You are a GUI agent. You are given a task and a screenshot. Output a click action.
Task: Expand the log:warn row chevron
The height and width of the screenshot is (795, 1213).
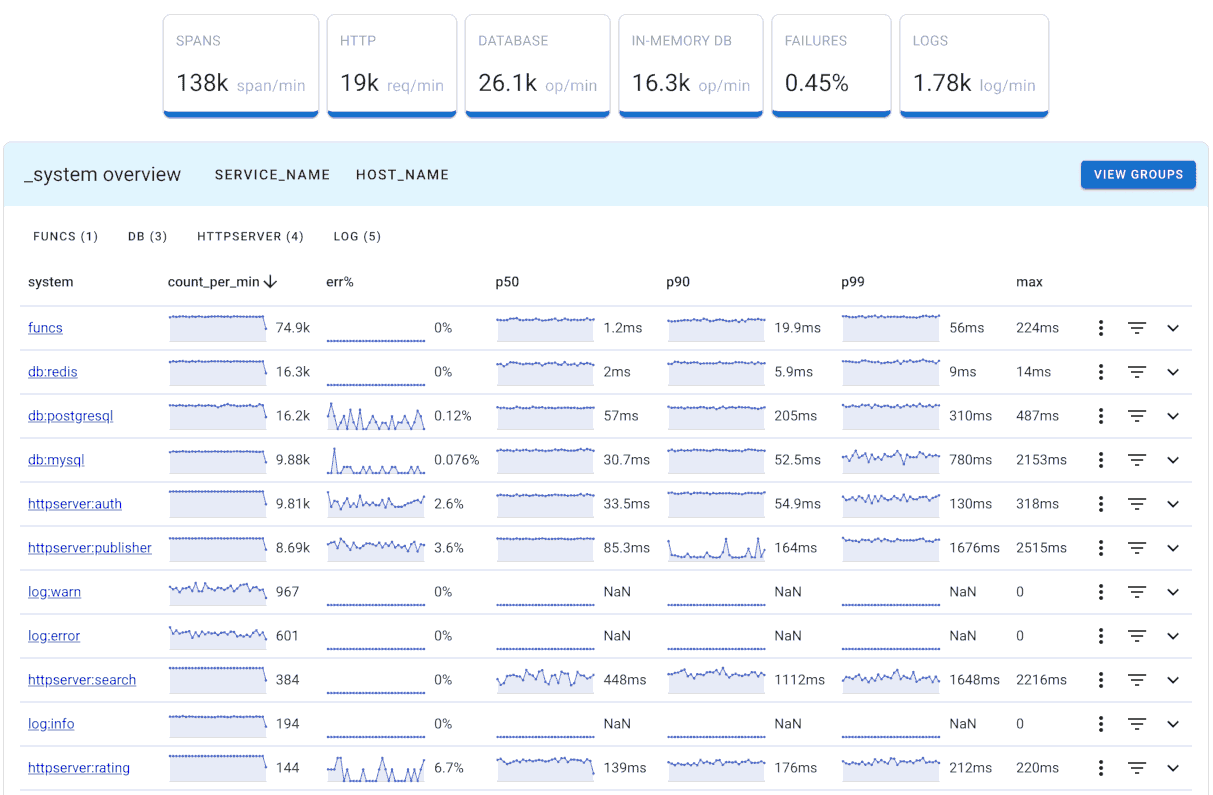point(1173,592)
